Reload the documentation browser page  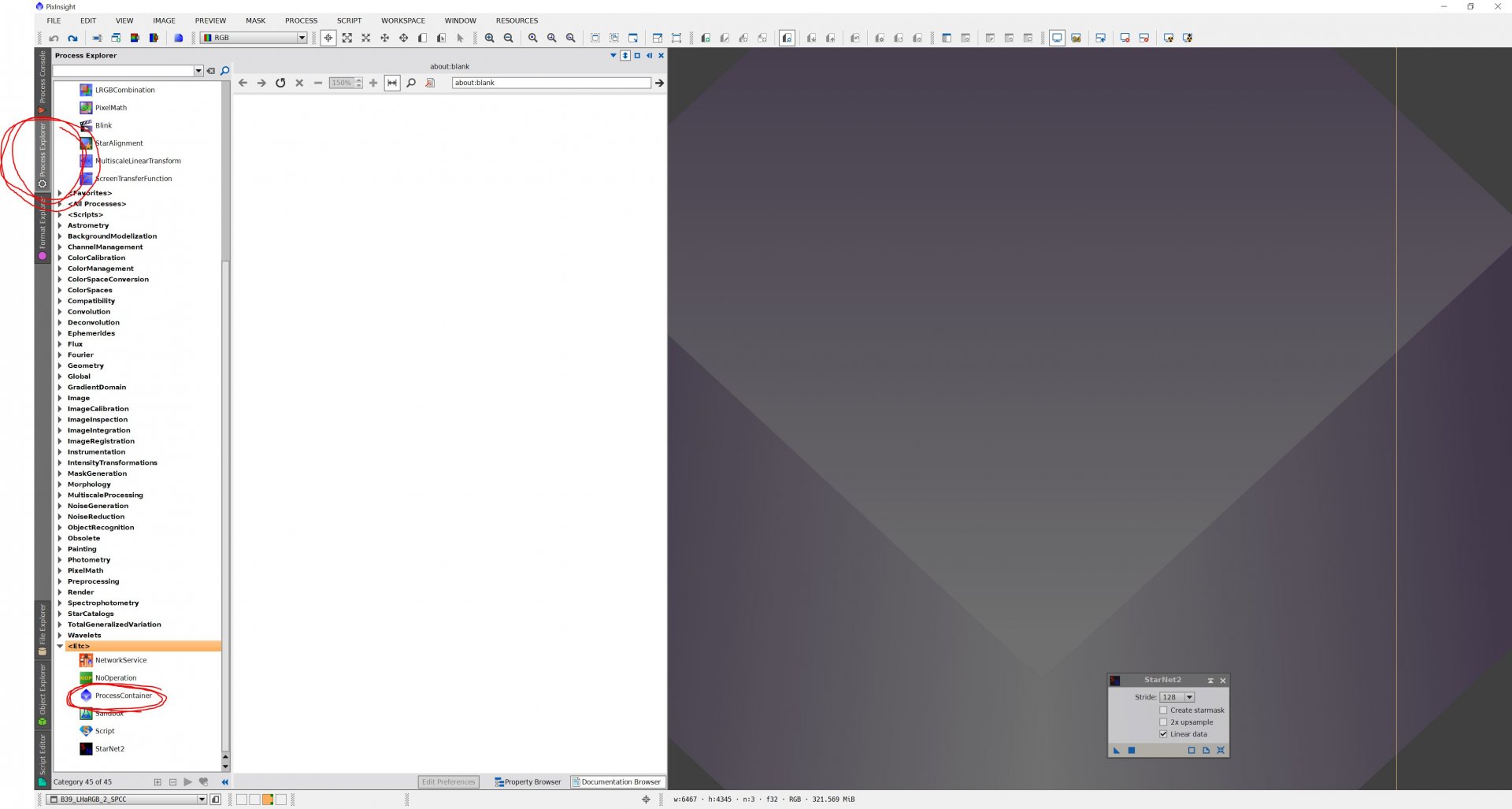point(280,83)
